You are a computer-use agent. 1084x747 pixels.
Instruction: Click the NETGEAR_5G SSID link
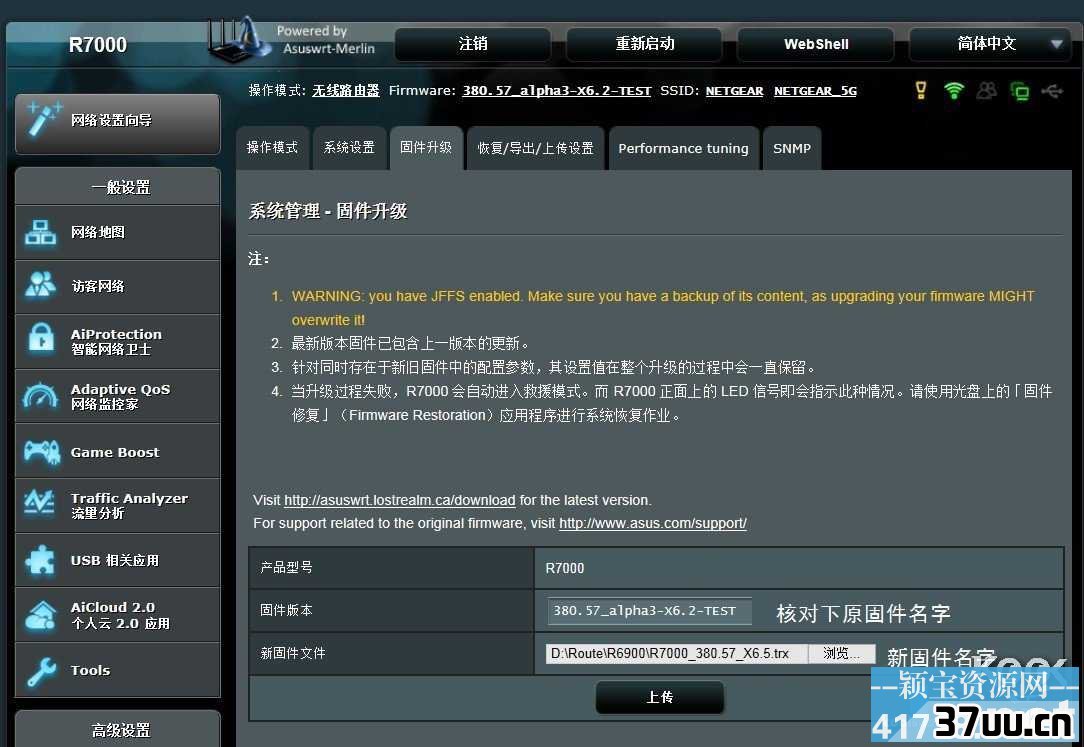tap(815, 91)
